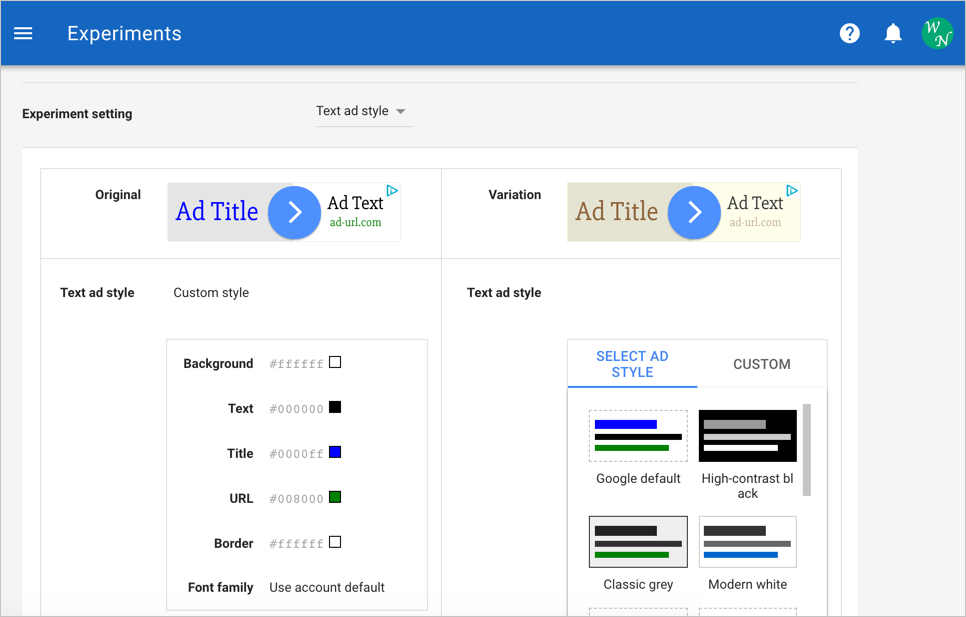Switch to the Custom tab
This screenshot has width=966, height=617.
point(762,364)
